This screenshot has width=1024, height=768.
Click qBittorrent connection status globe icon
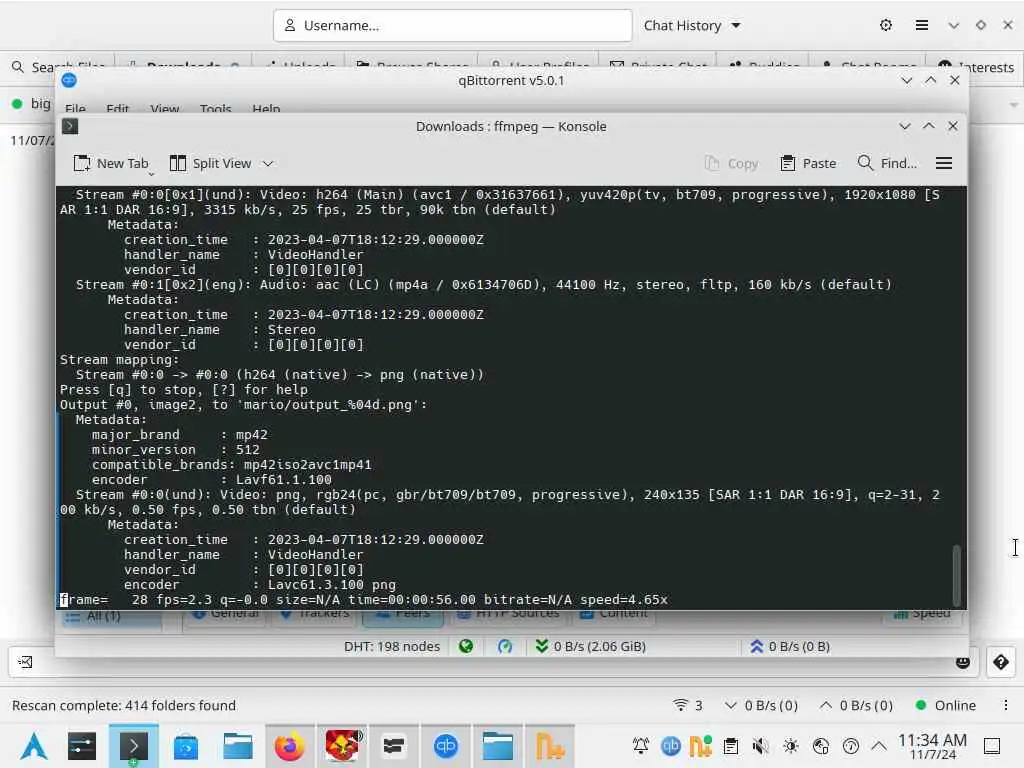point(466,647)
